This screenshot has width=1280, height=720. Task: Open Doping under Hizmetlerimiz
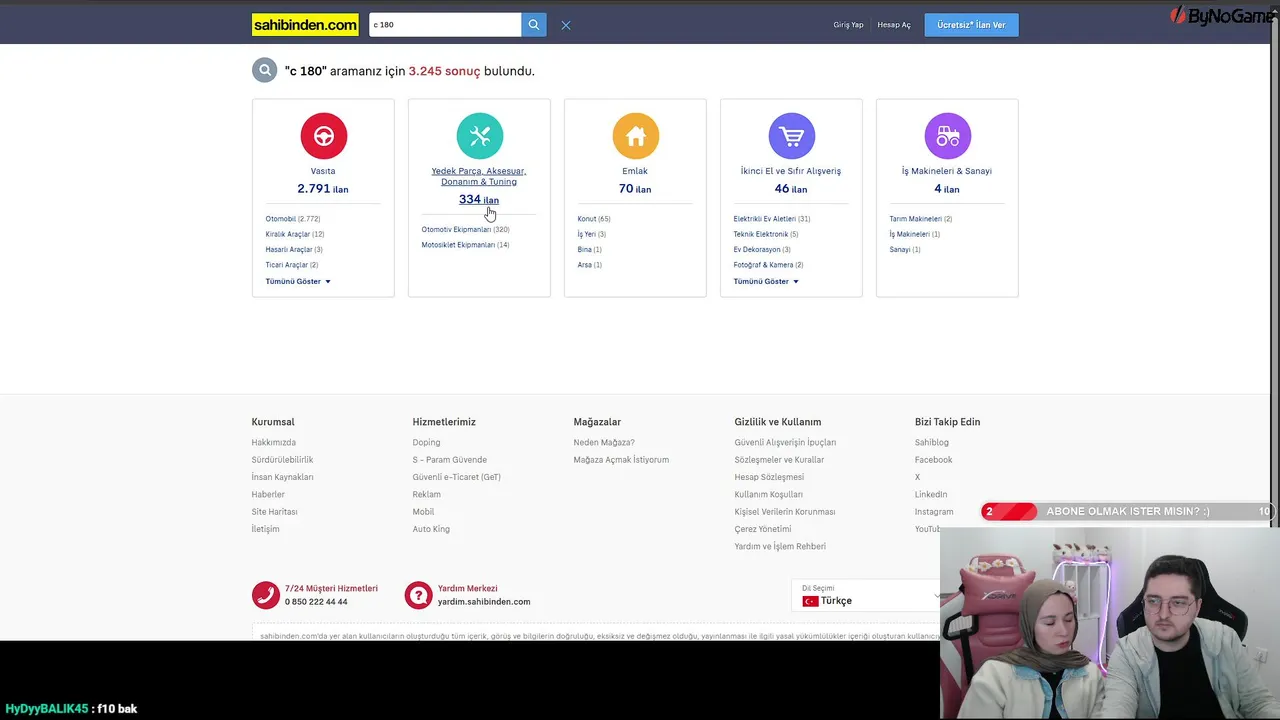[x=426, y=442]
